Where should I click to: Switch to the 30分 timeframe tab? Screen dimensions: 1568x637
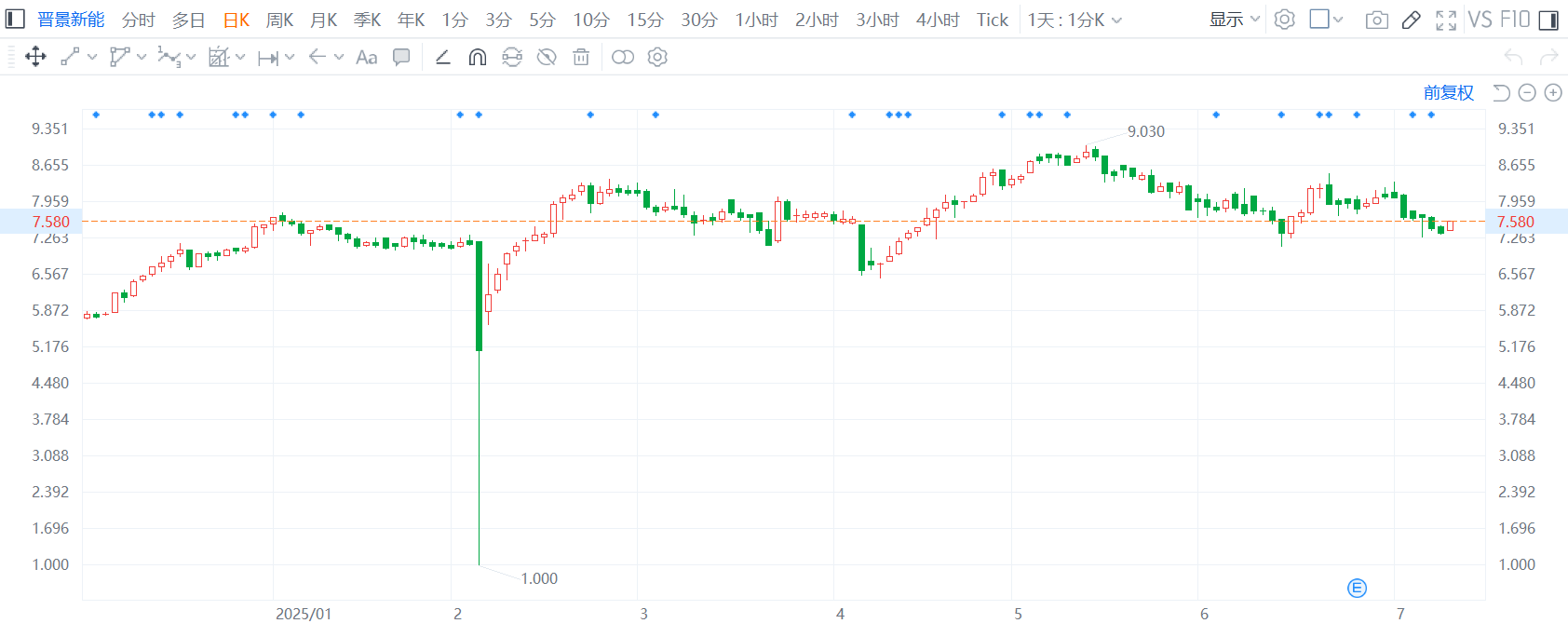tap(698, 20)
